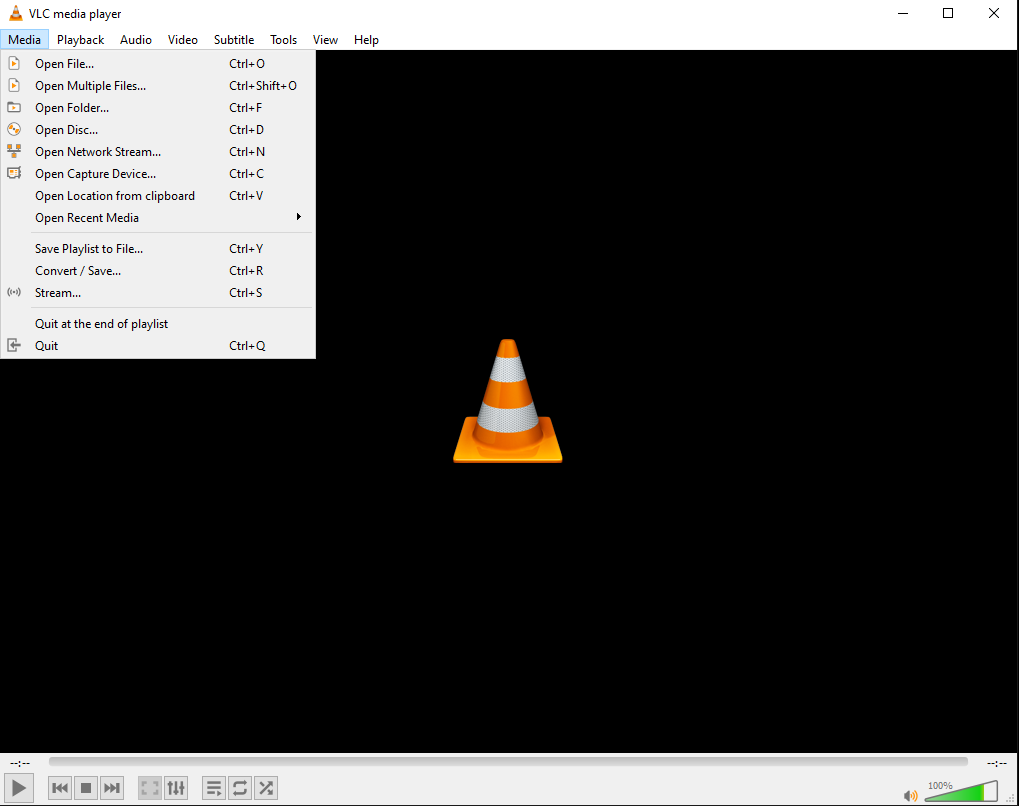Stop playback with the stop button

click(x=86, y=788)
